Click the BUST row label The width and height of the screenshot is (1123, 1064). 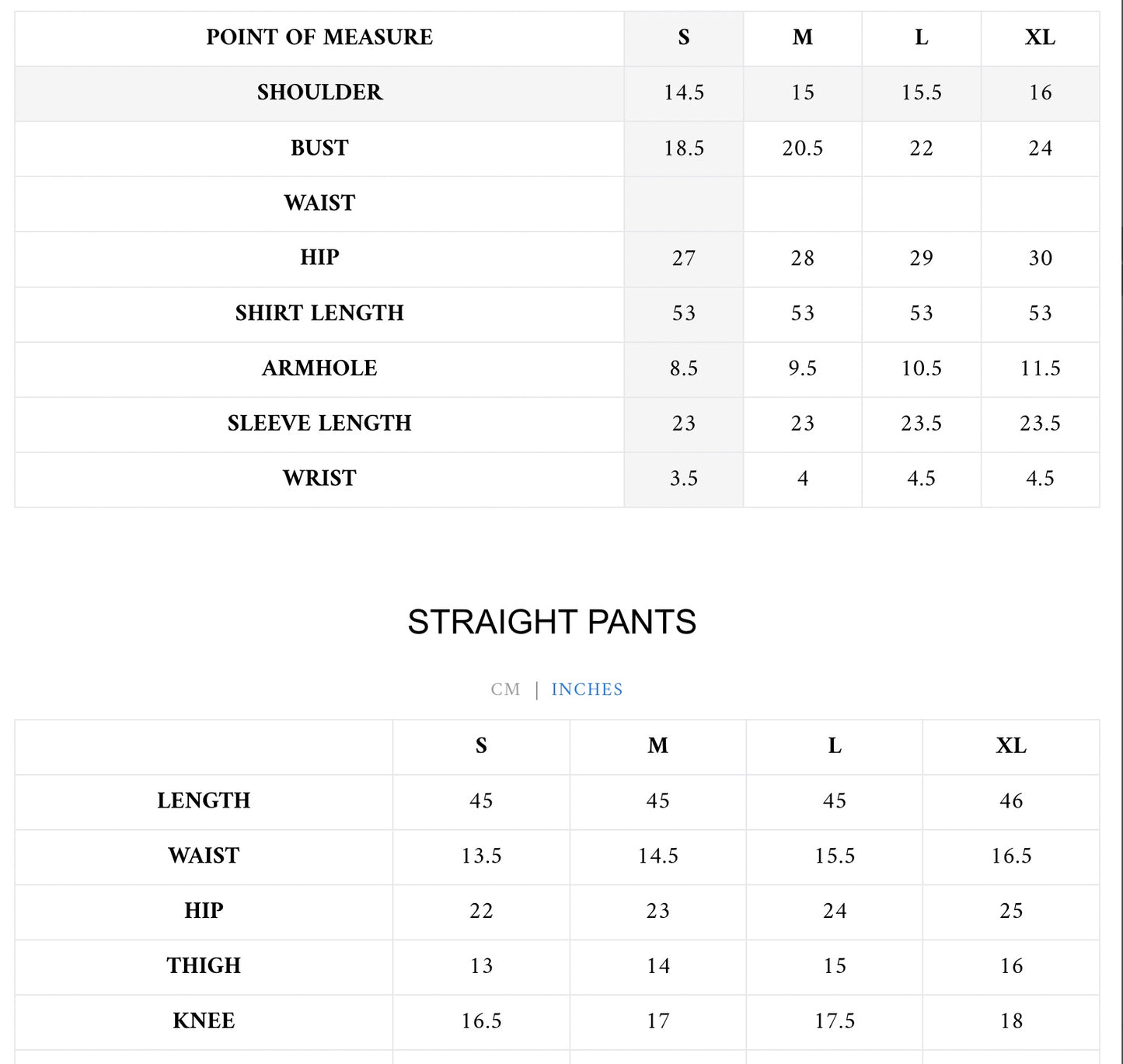319,148
